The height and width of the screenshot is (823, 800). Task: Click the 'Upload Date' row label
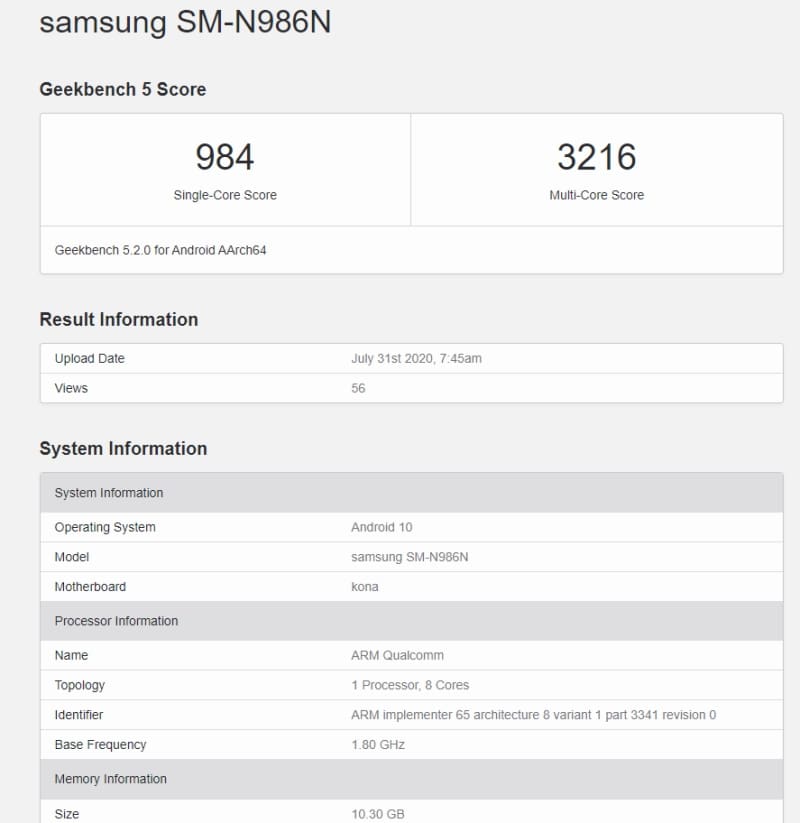click(x=89, y=358)
